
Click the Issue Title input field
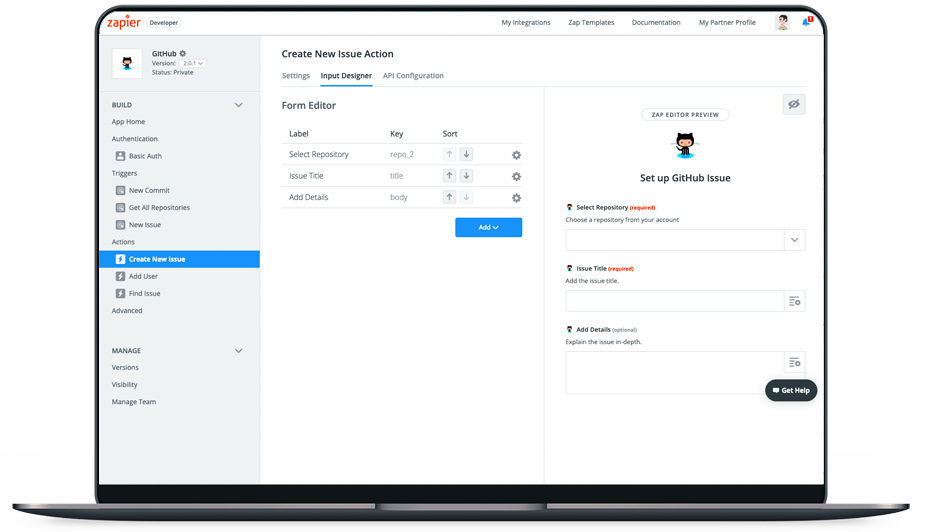(x=674, y=301)
